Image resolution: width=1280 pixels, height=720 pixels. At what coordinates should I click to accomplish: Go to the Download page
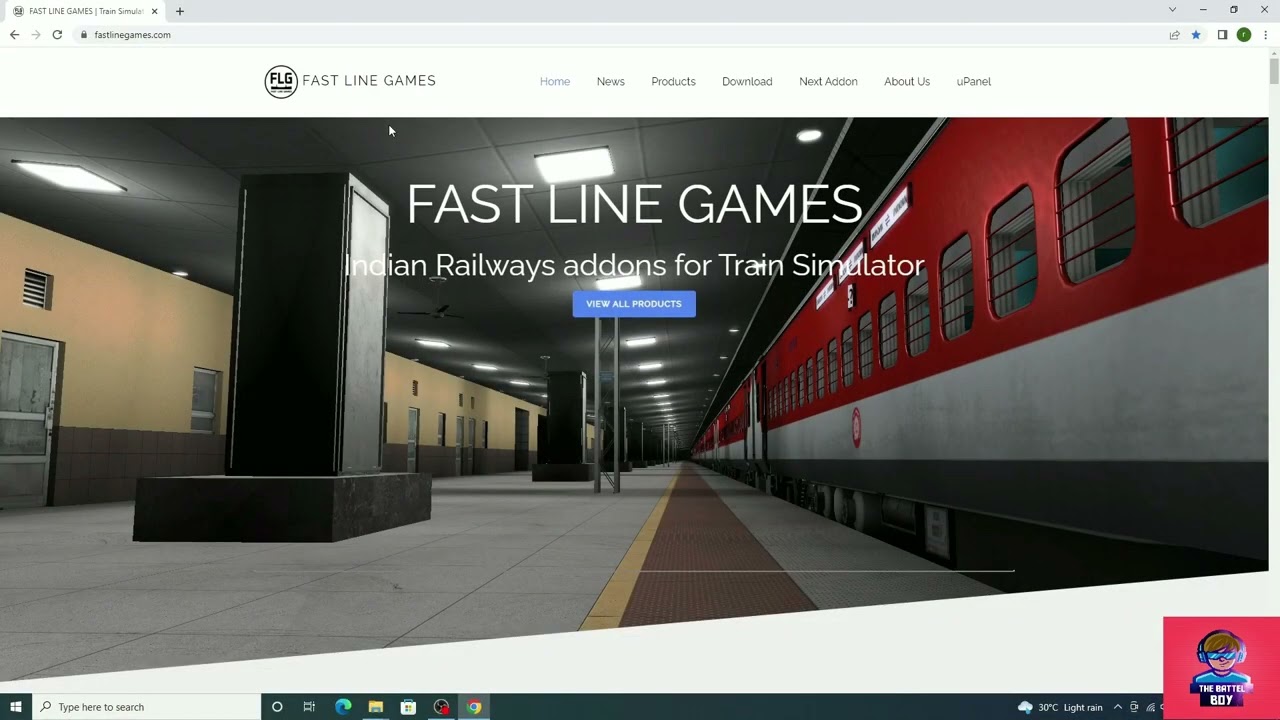tap(747, 82)
